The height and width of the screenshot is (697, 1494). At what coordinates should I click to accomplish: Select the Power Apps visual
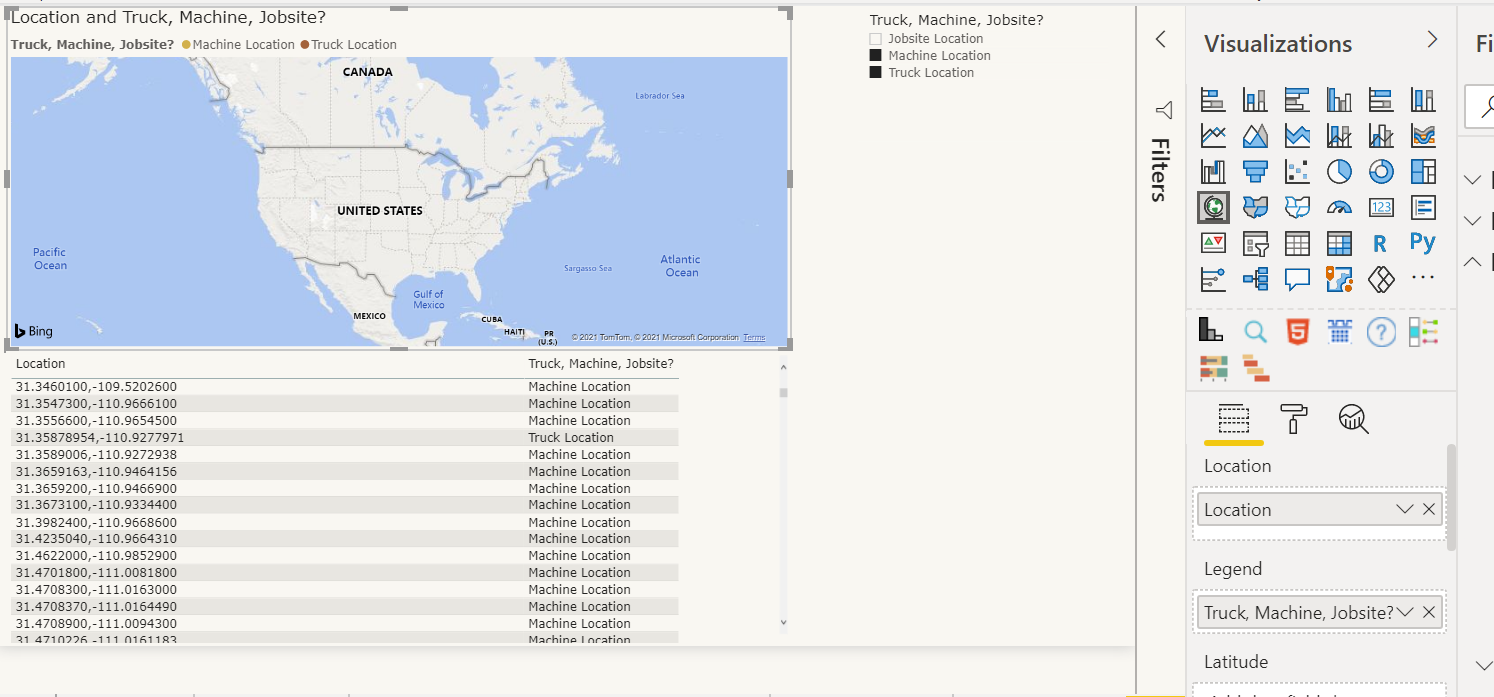click(1381, 279)
